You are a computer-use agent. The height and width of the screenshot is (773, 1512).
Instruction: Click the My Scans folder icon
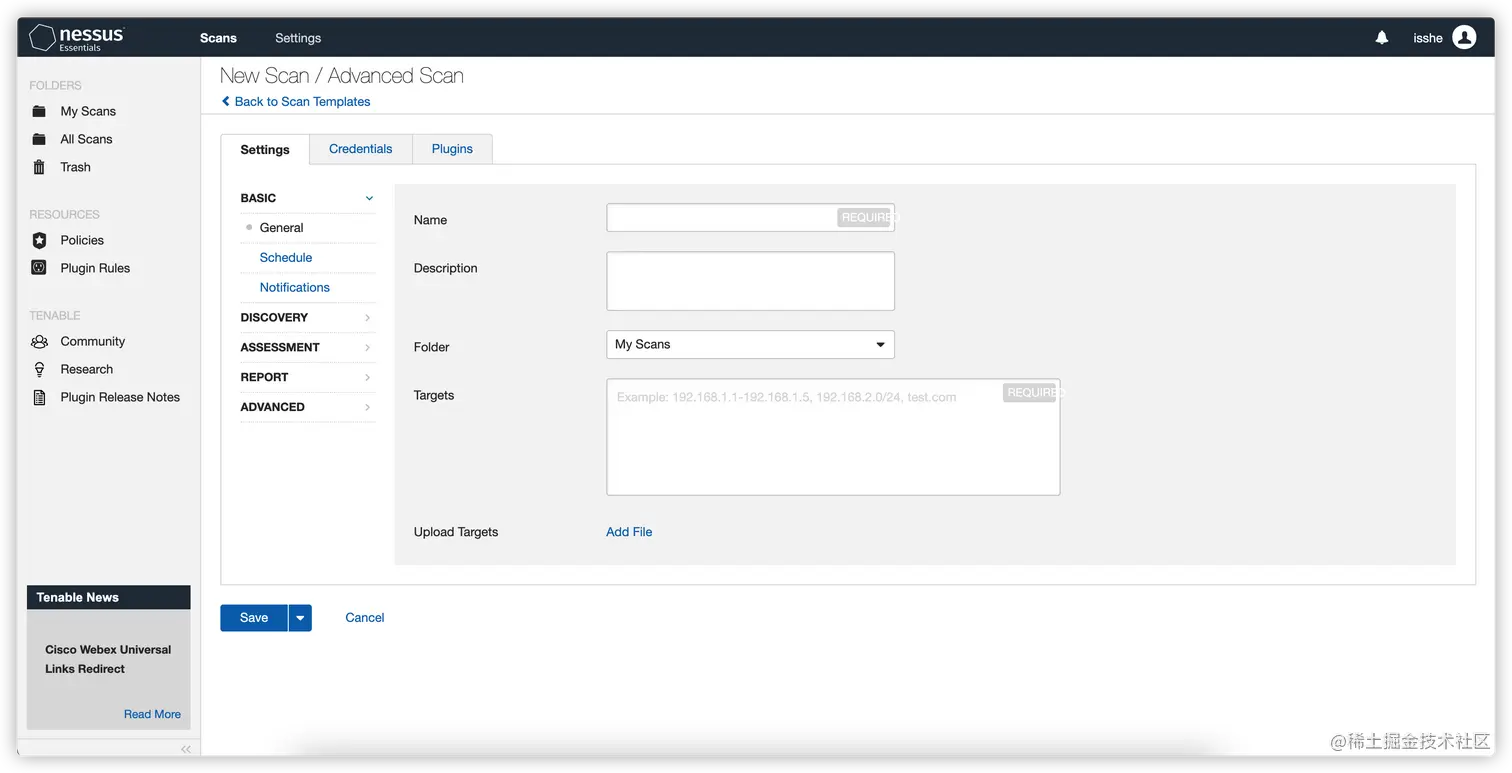[39, 111]
